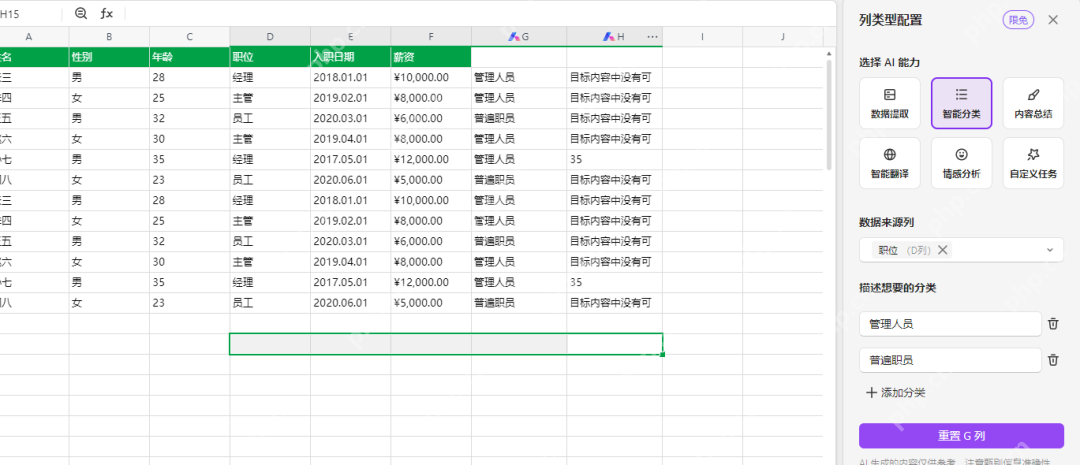
Task: Choose the 自定义任务 AI capability
Action: pyautogui.click(x=1033, y=163)
